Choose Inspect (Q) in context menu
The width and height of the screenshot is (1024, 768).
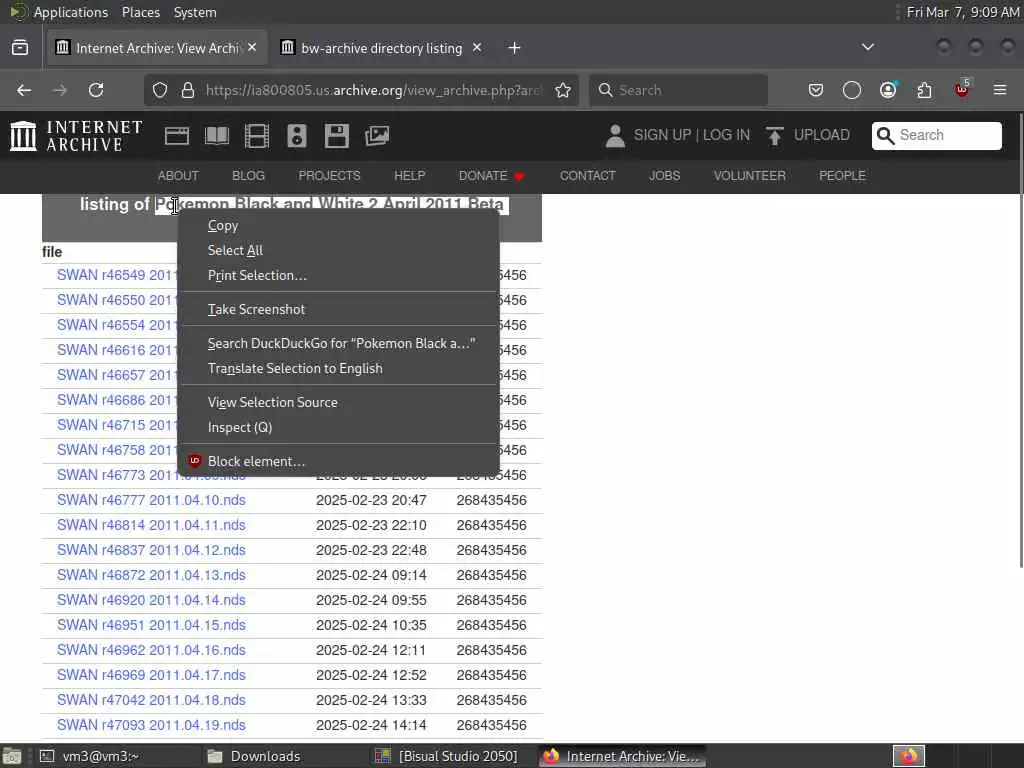coord(338,427)
